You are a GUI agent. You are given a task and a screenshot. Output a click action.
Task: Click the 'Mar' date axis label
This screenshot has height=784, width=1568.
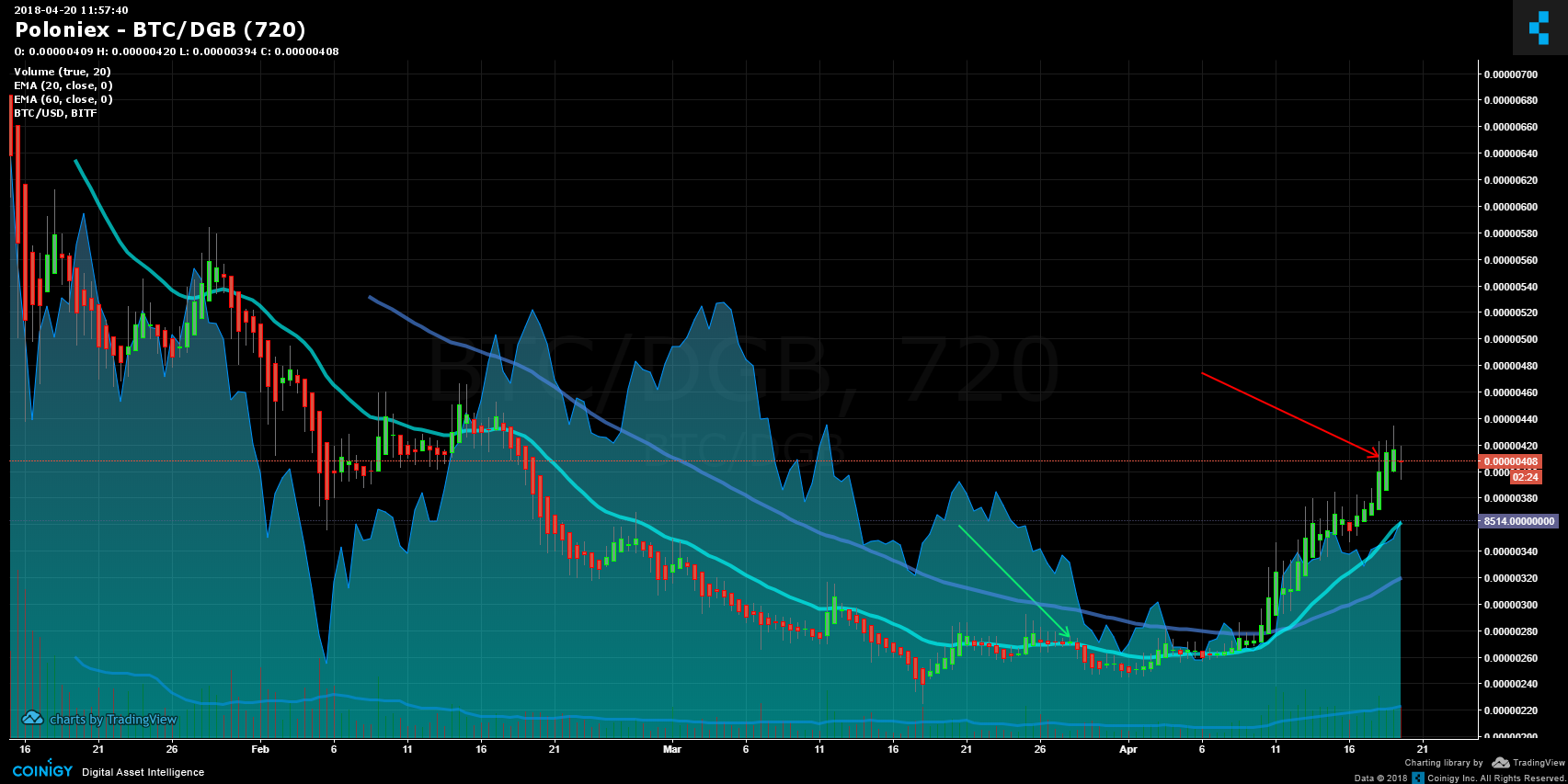672,749
